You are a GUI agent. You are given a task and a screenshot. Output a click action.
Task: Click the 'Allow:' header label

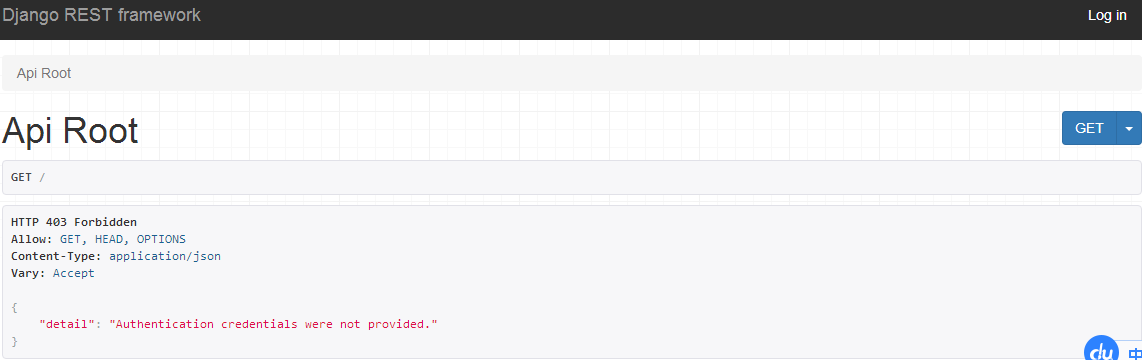[32, 239]
